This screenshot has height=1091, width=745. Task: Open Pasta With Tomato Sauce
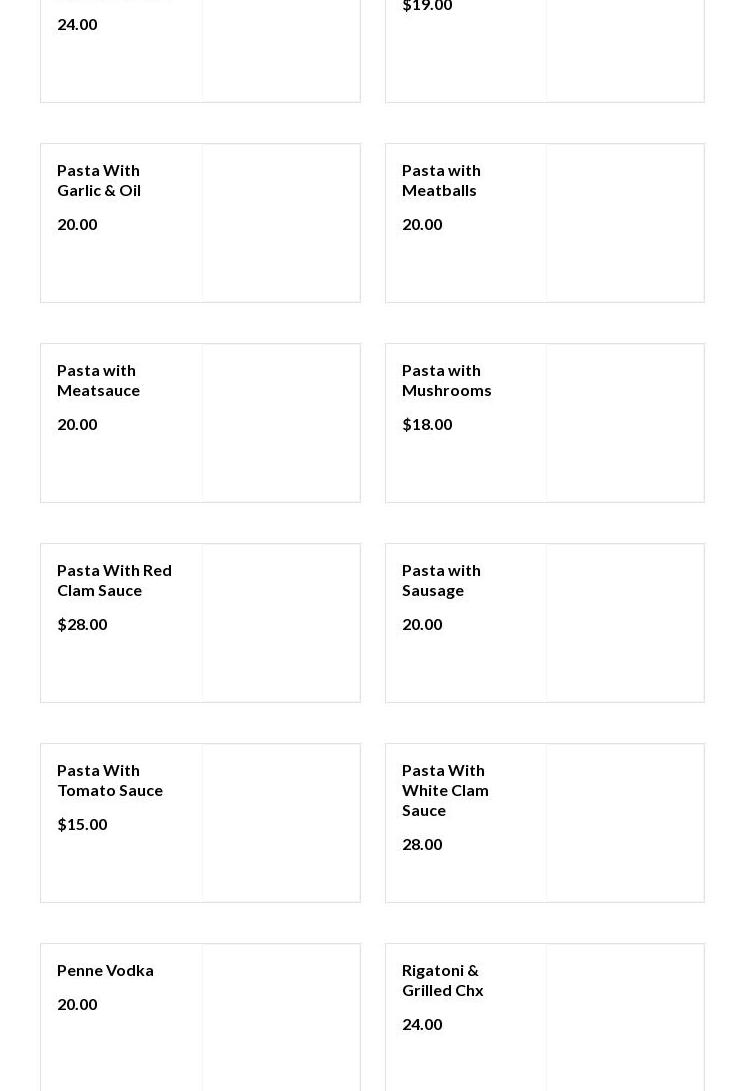110,780
